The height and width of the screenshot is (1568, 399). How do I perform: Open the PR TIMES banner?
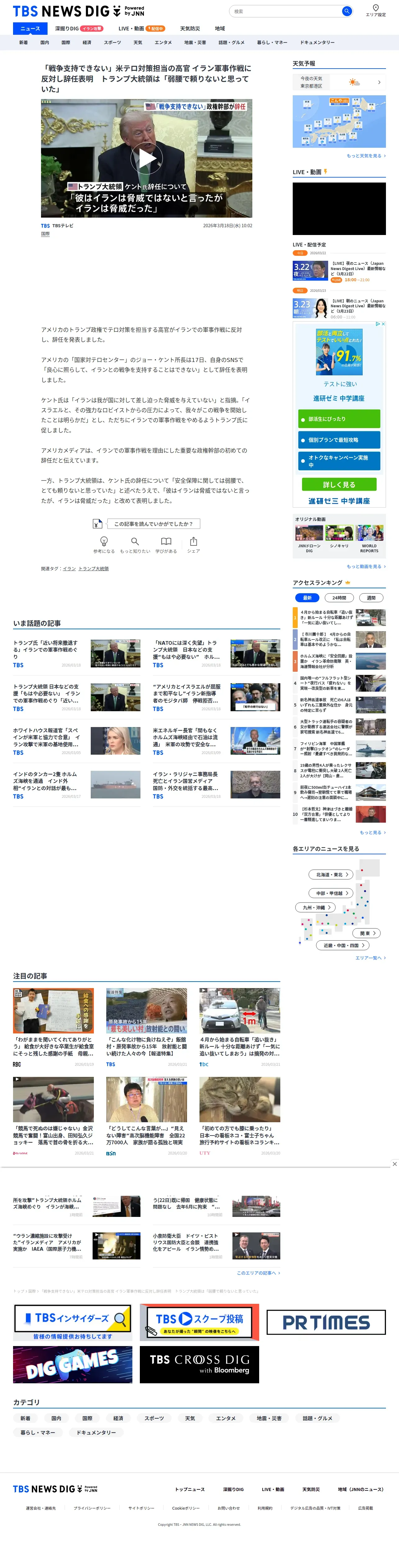[x=326, y=1323]
